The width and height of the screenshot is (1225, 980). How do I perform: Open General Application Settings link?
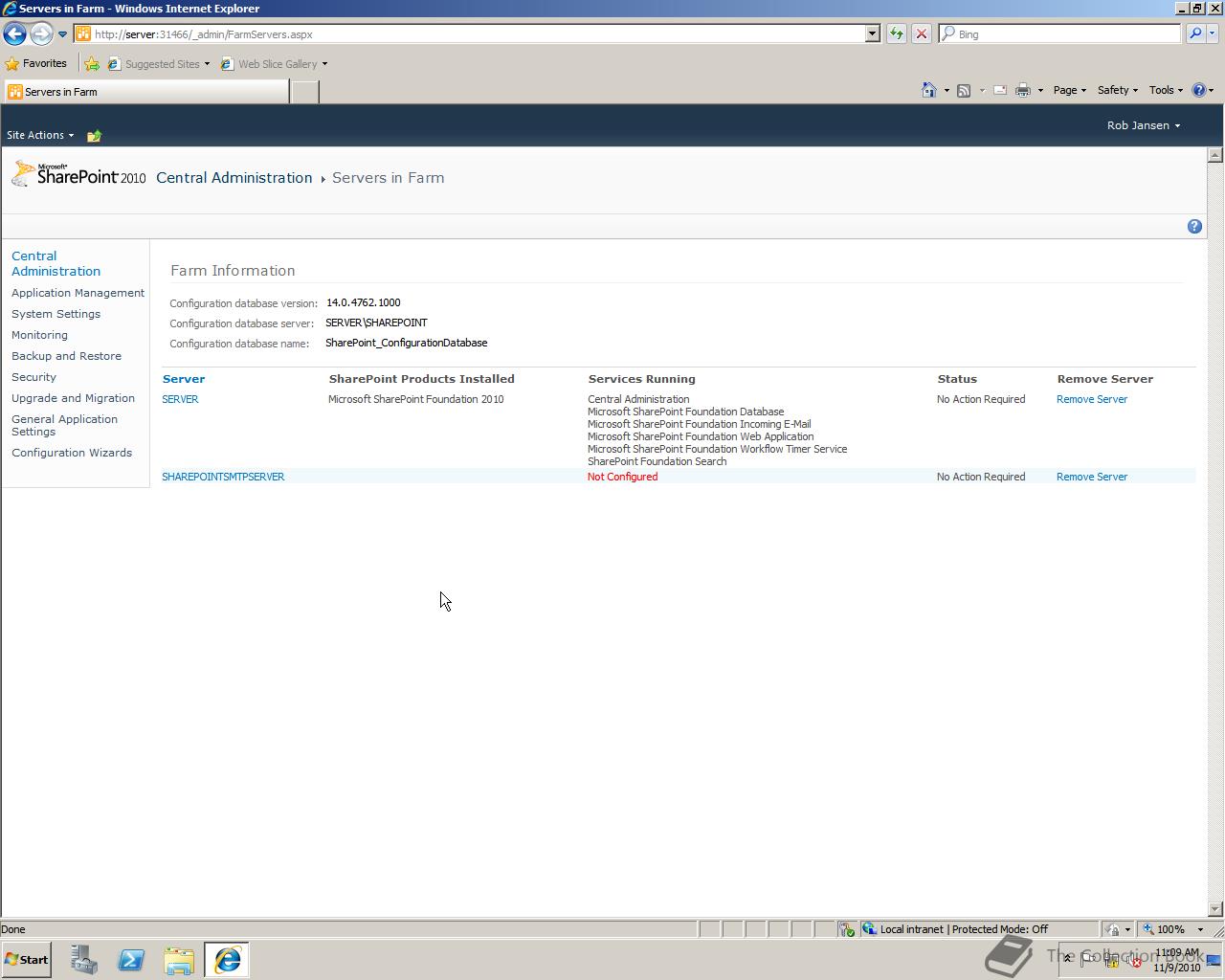(64, 425)
